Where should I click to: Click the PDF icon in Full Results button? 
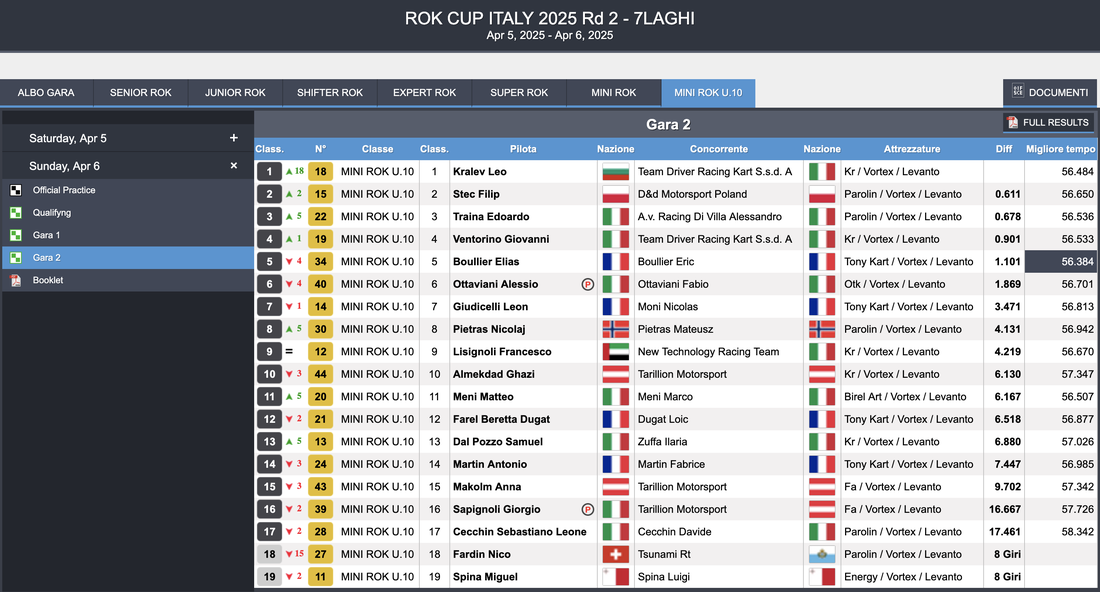pos(1013,123)
